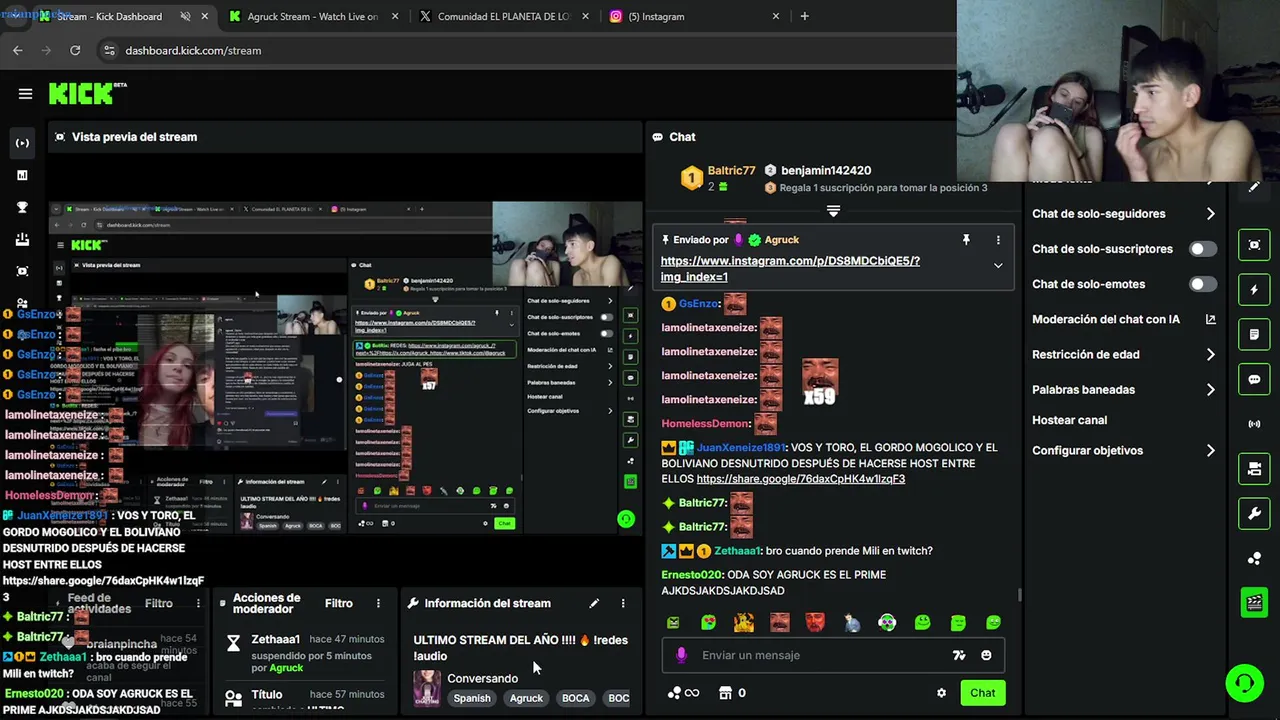Enable Chat de solo-emotes
This screenshot has width=1280, height=720.
[1202, 284]
